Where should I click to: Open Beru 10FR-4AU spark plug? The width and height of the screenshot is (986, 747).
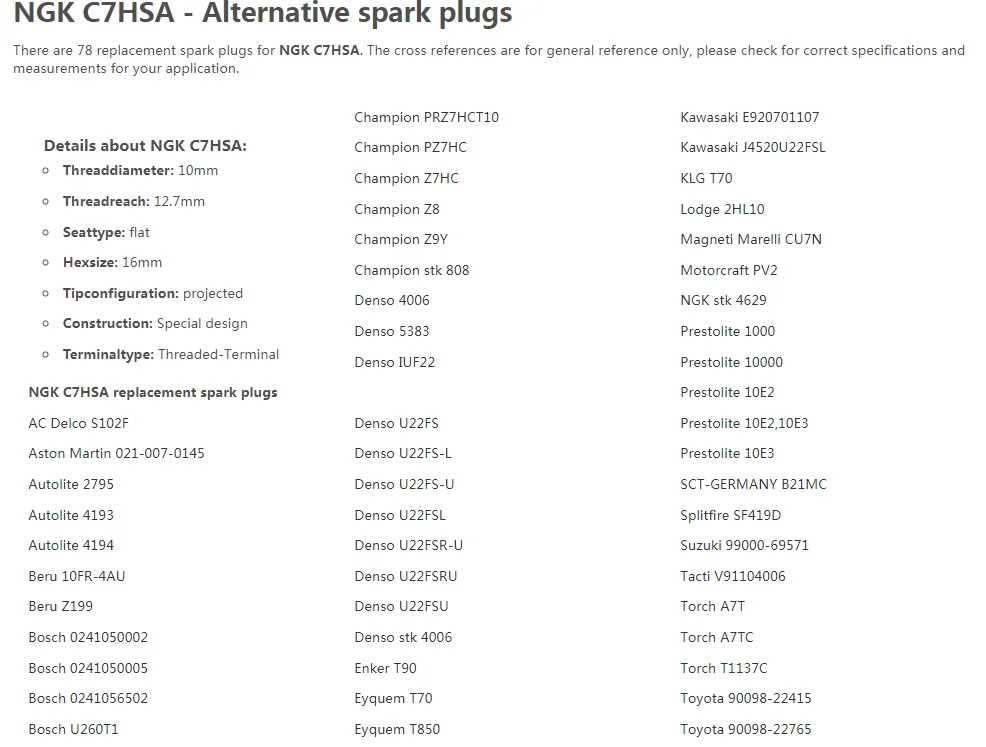[77, 576]
